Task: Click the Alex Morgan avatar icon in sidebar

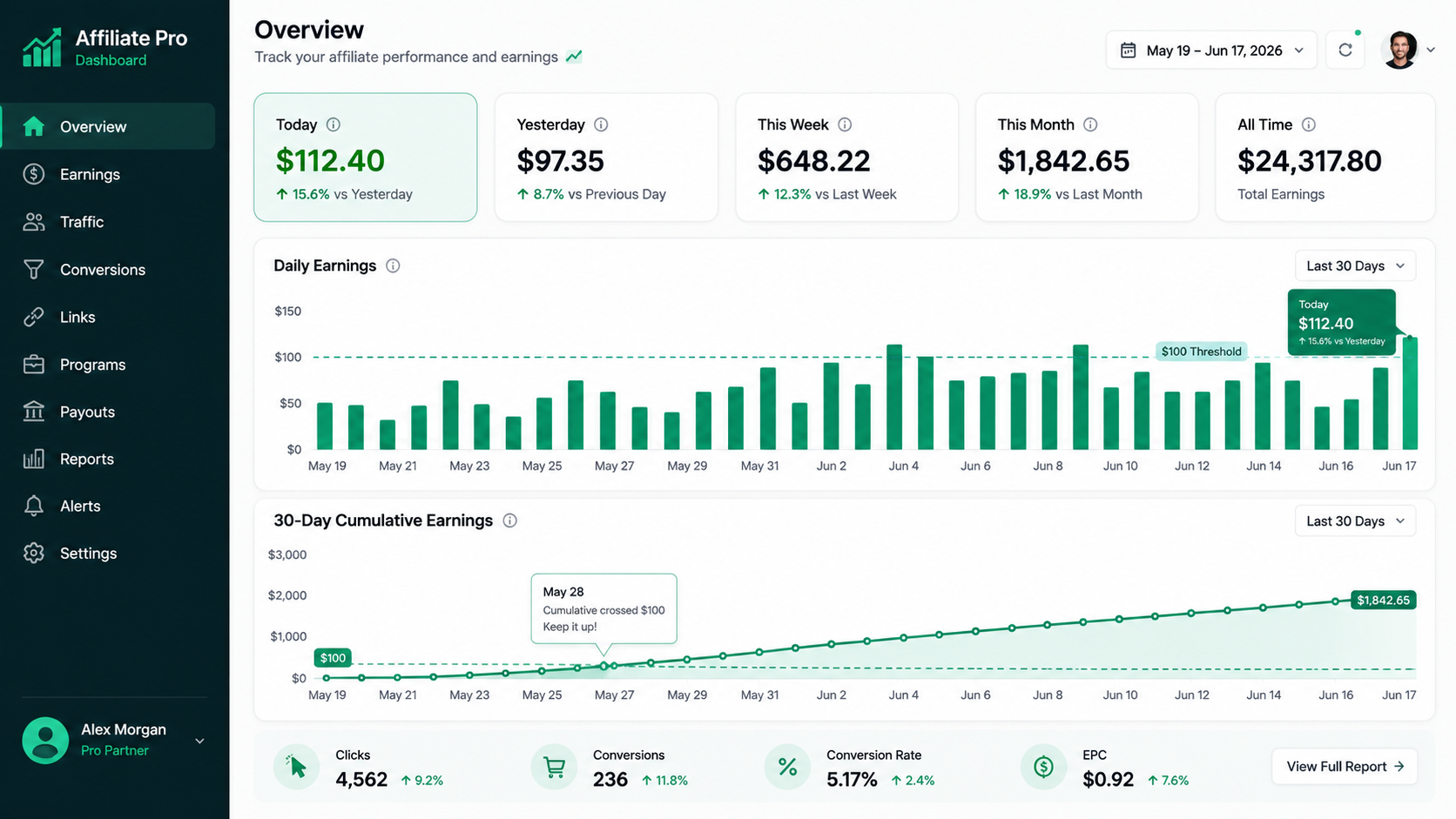Action: (x=45, y=740)
